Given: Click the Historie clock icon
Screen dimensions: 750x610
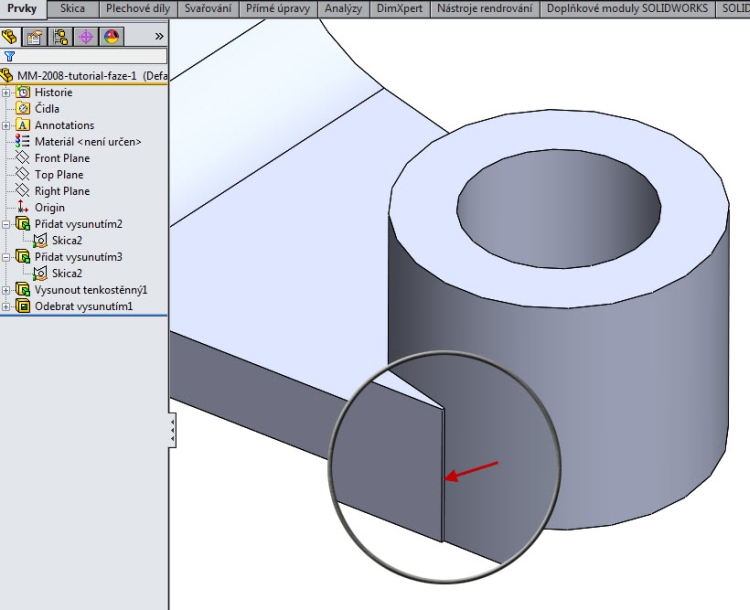Looking at the screenshot, I should (x=22, y=92).
